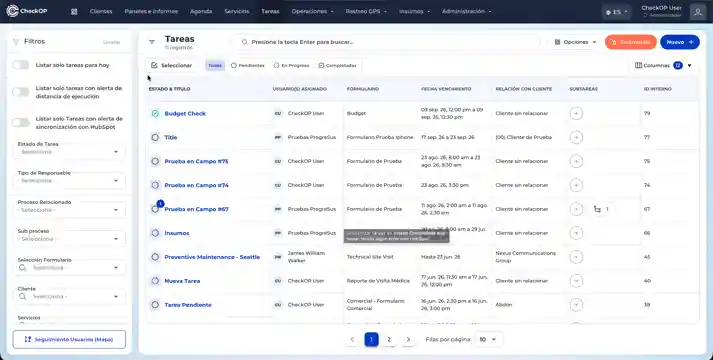Filter by Pendientes tab

(247, 65)
